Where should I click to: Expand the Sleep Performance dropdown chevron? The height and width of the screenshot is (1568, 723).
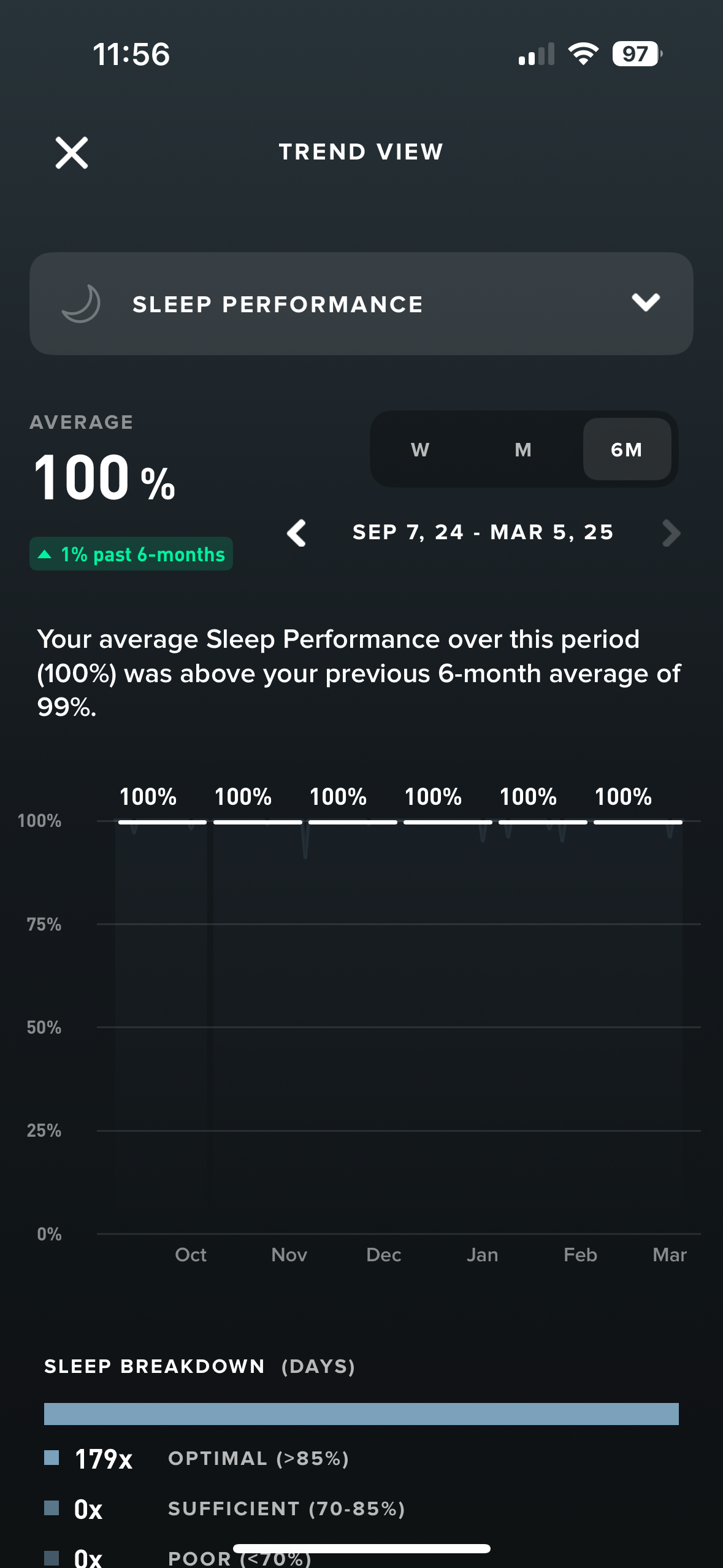646,302
